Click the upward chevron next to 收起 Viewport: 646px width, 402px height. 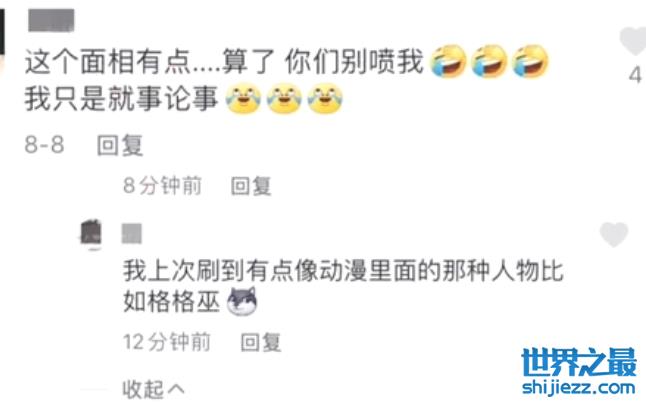point(176,388)
